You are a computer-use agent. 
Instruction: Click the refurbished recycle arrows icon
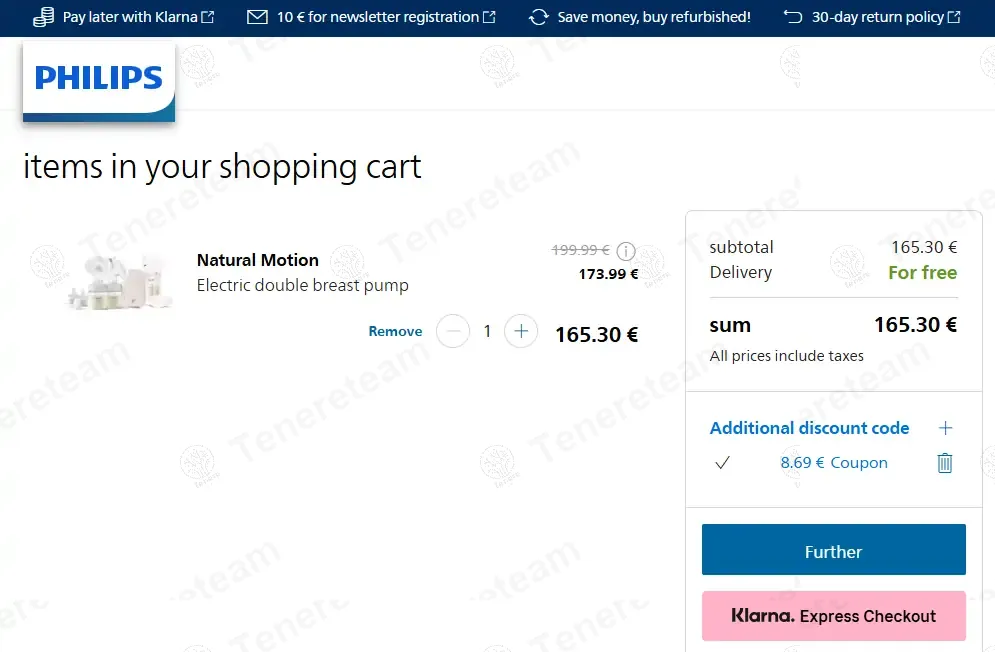tap(539, 17)
